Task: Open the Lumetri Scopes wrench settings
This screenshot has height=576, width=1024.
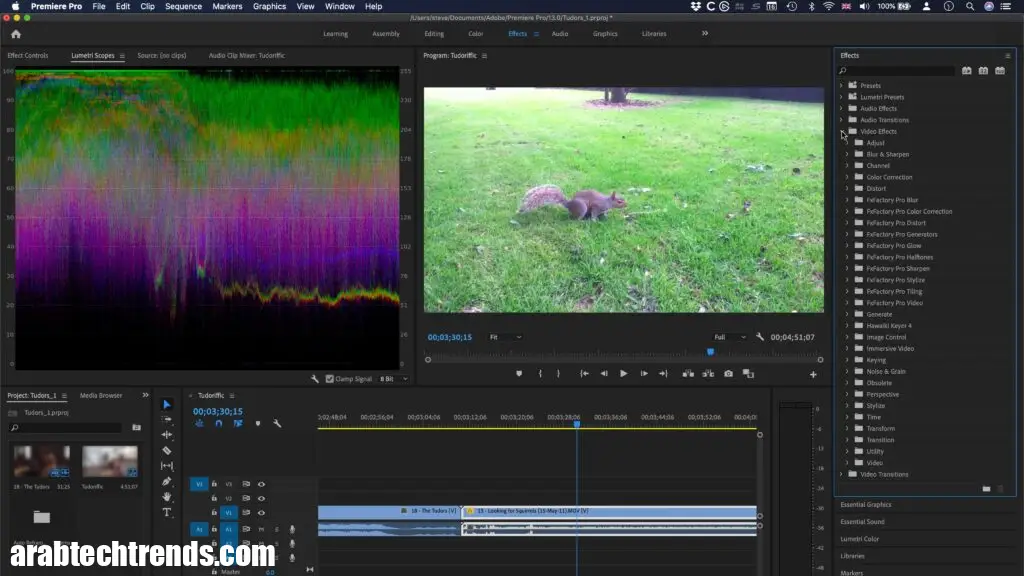Action: click(315, 379)
